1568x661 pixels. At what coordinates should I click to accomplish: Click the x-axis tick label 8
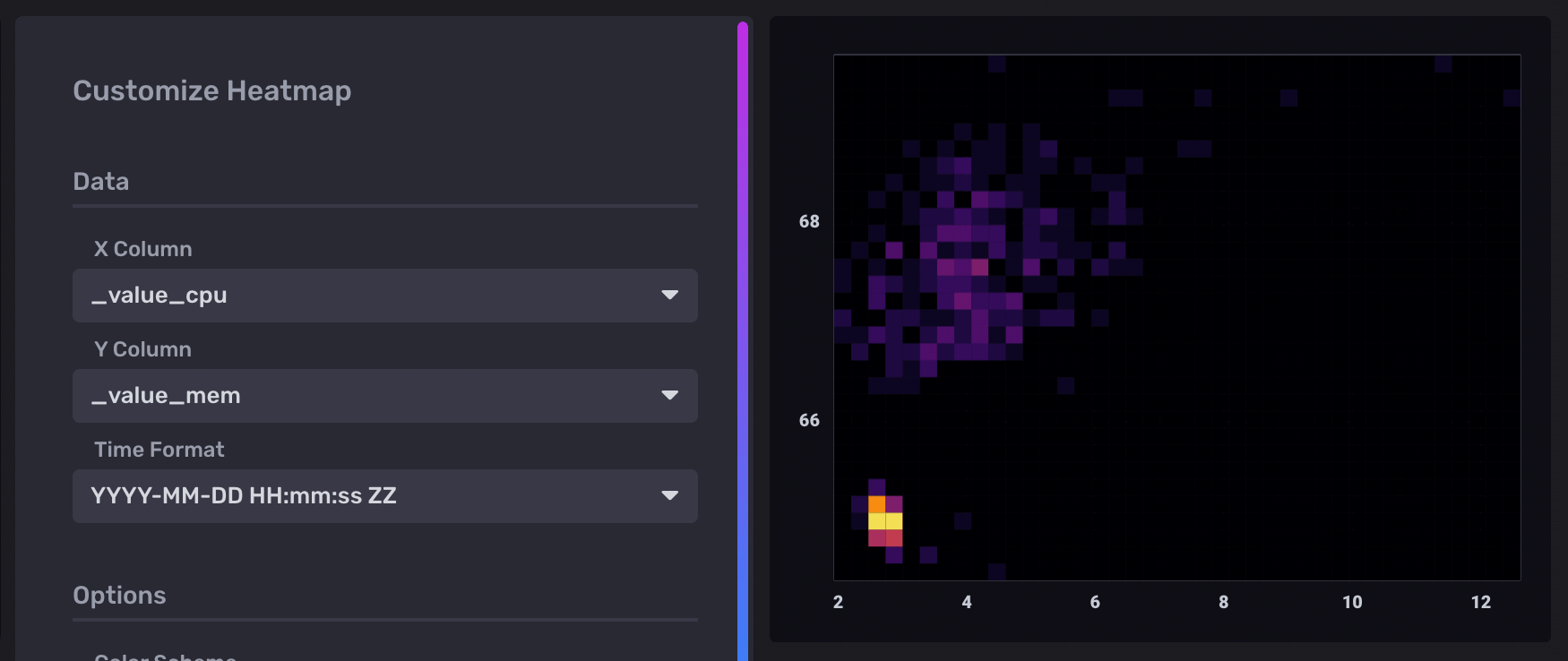point(1224,603)
